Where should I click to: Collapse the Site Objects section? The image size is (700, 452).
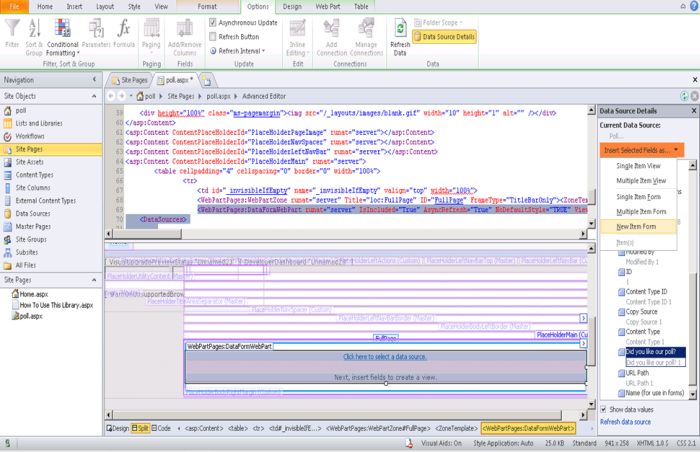(92, 97)
